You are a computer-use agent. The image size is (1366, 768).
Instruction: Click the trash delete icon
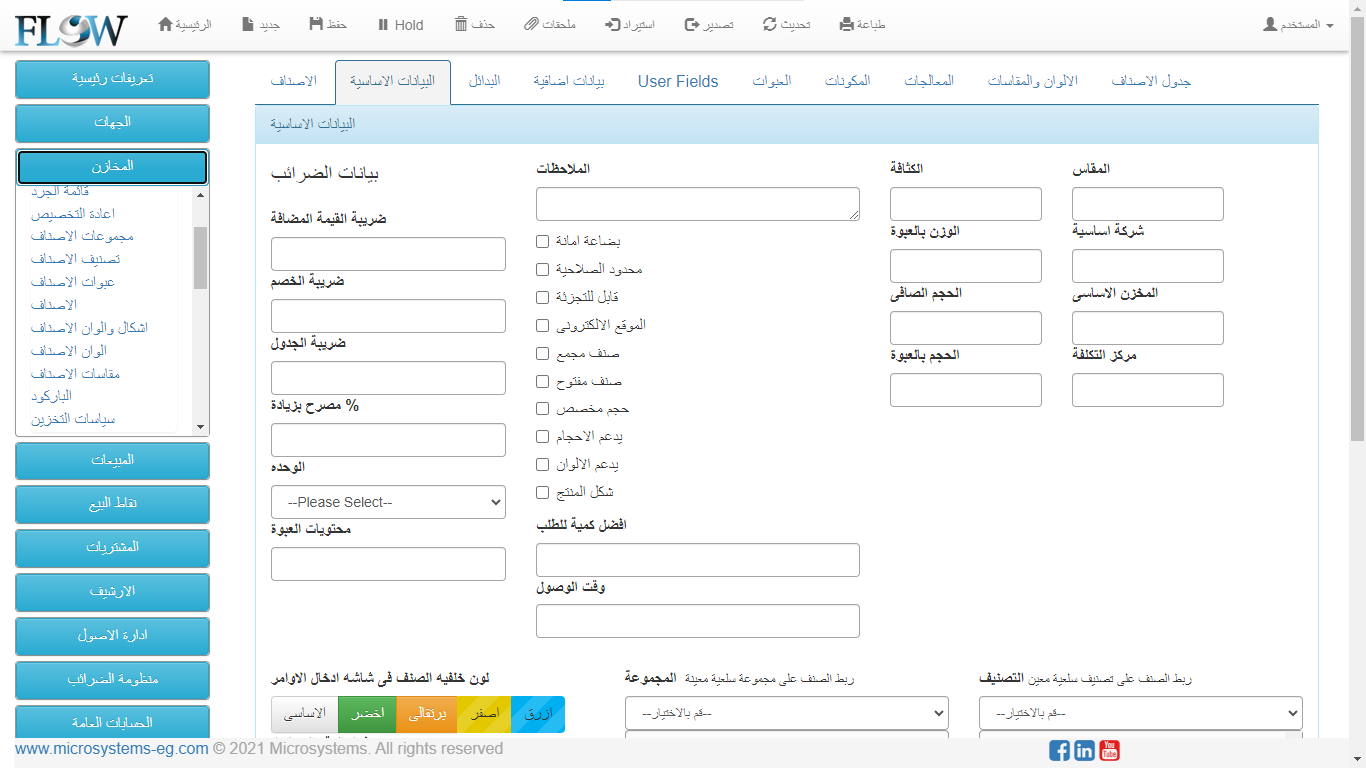(x=461, y=24)
